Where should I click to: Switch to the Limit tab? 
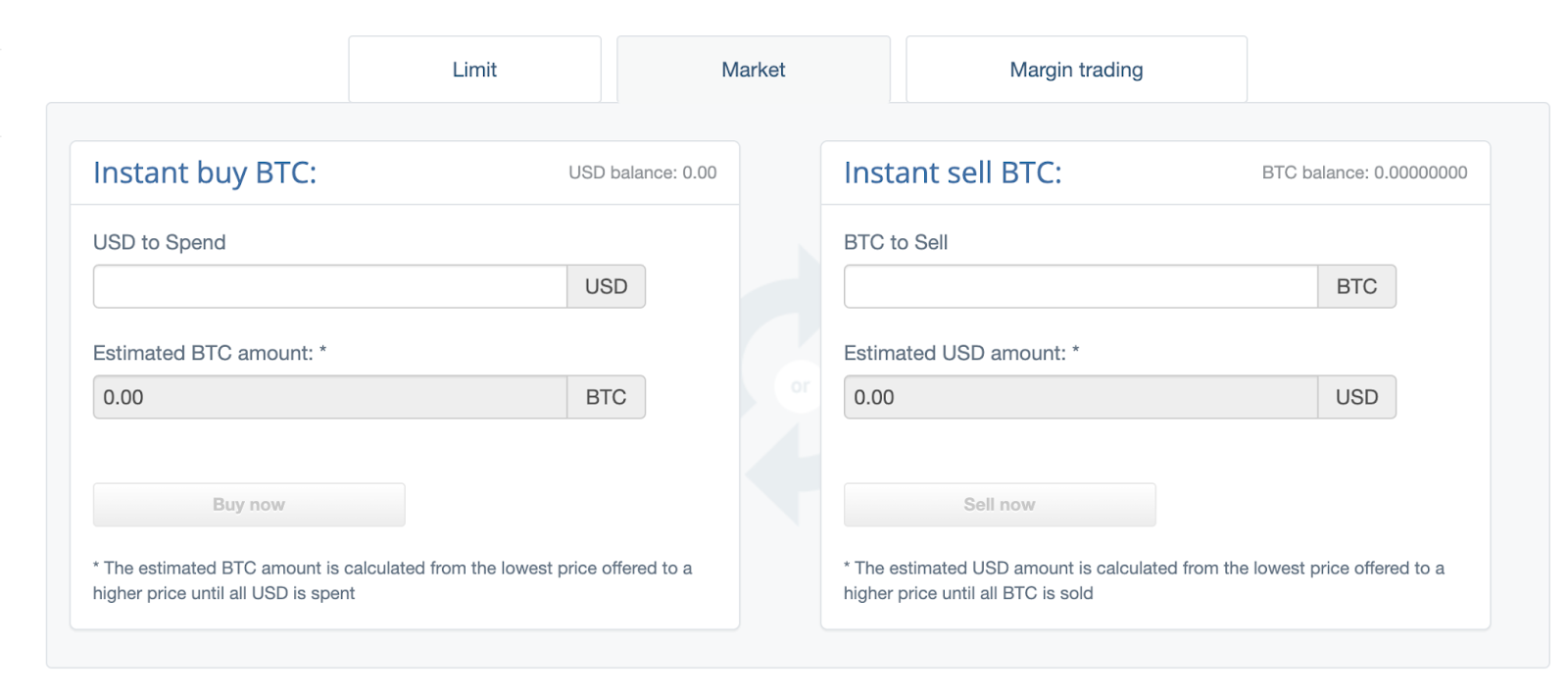pyautogui.click(x=474, y=70)
